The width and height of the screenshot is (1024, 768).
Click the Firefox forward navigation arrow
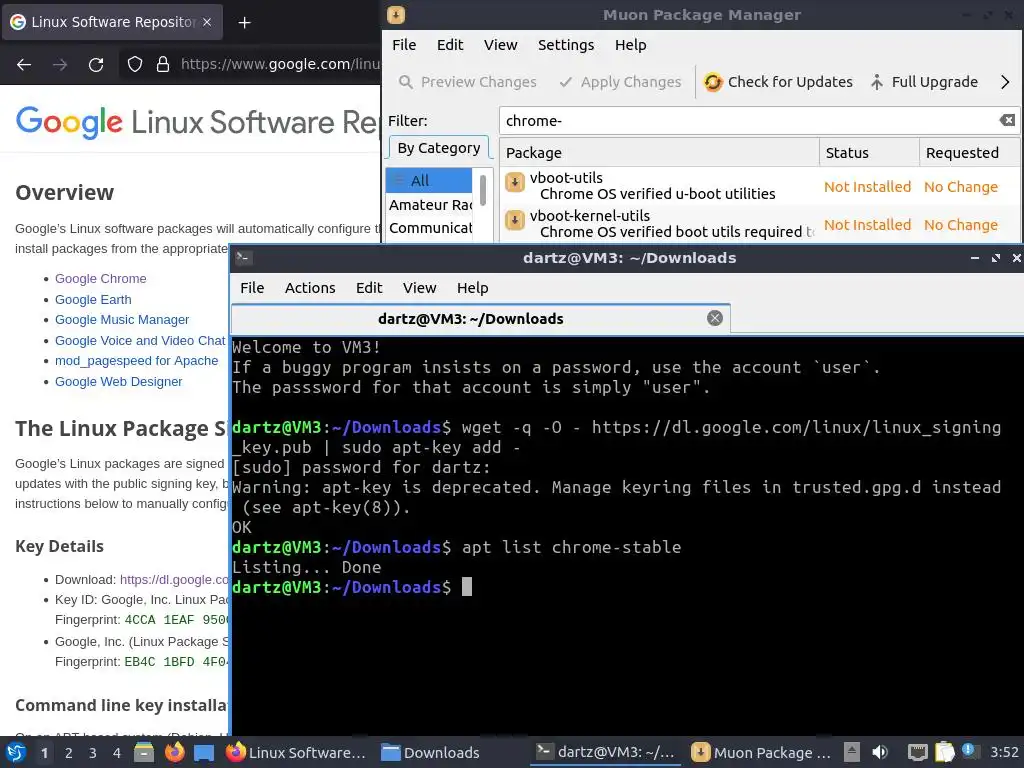pos(60,64)
